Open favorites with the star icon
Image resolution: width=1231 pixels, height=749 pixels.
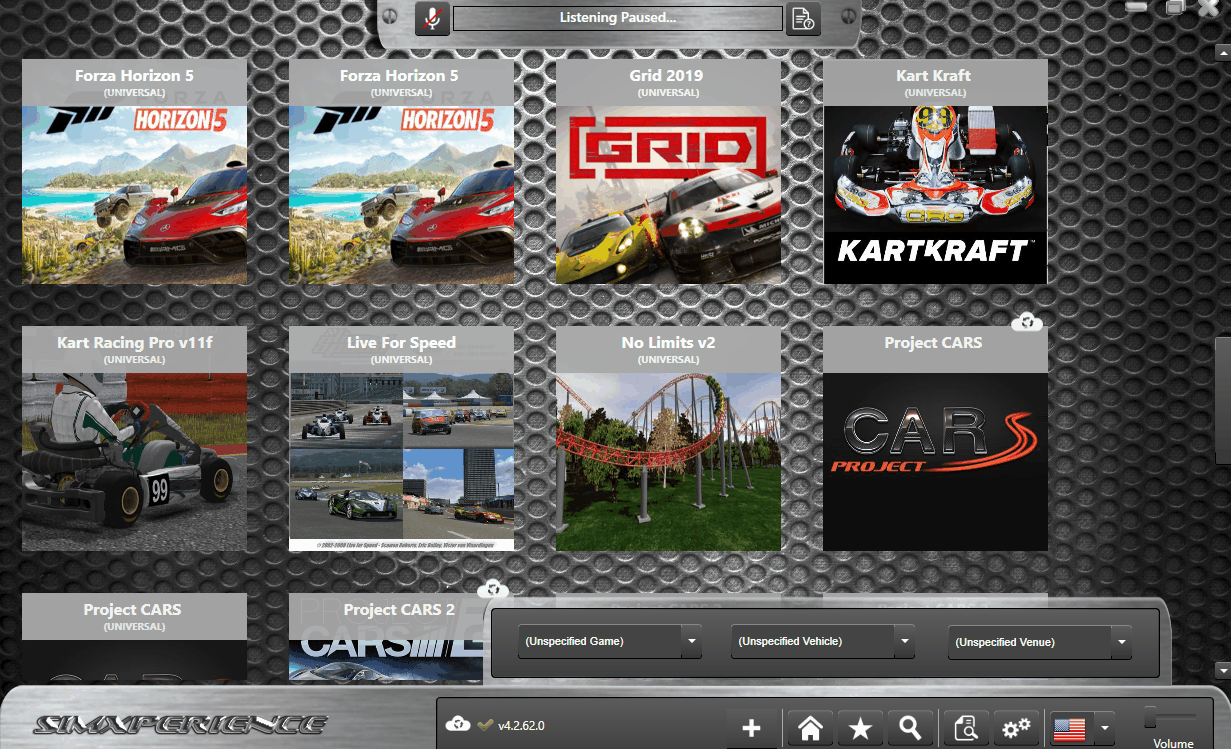860,729
